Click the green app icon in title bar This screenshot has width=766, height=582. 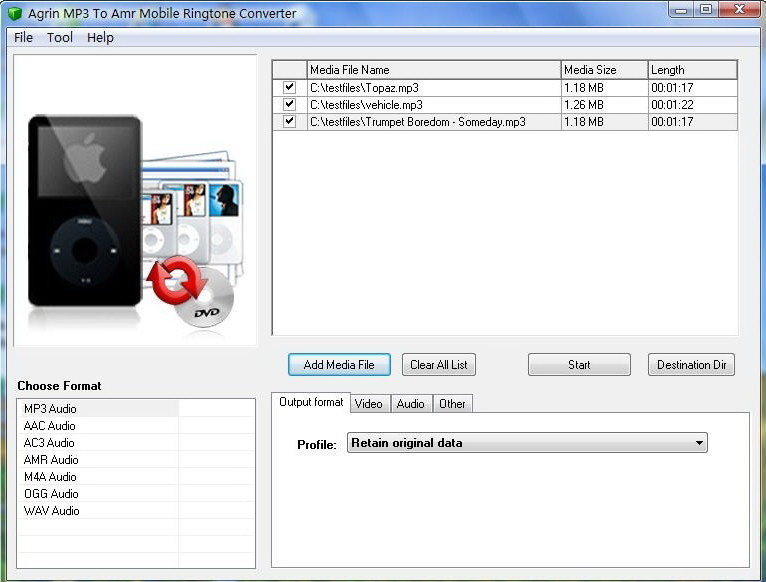click(15, 13)
